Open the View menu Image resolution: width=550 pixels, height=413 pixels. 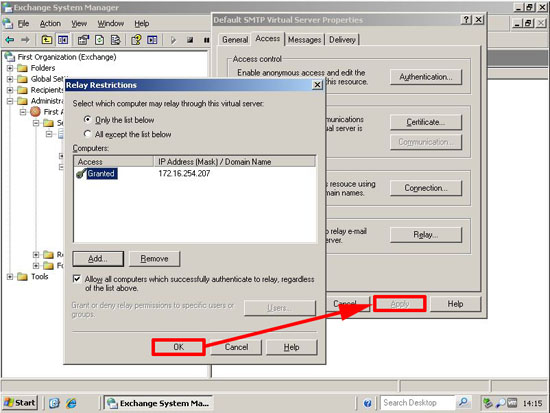click(x=79, y=24)
